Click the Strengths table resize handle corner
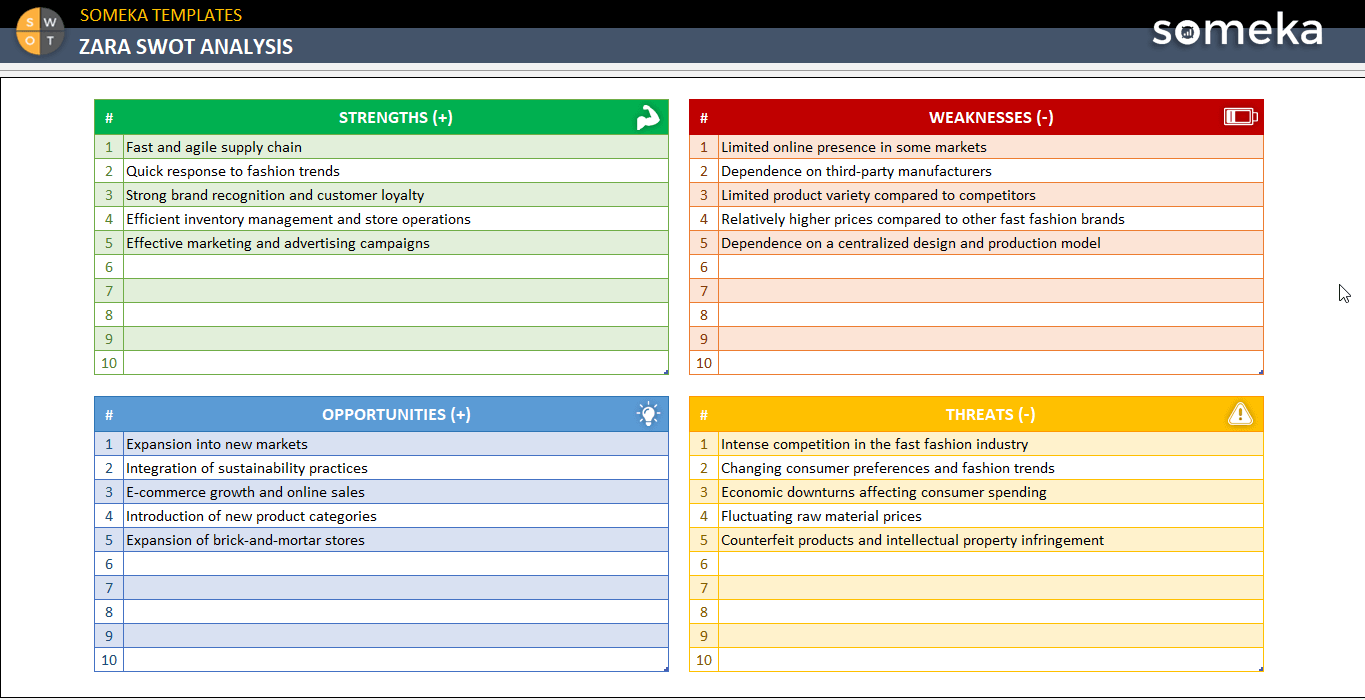Screen dimensions: 1365x700 666,372
